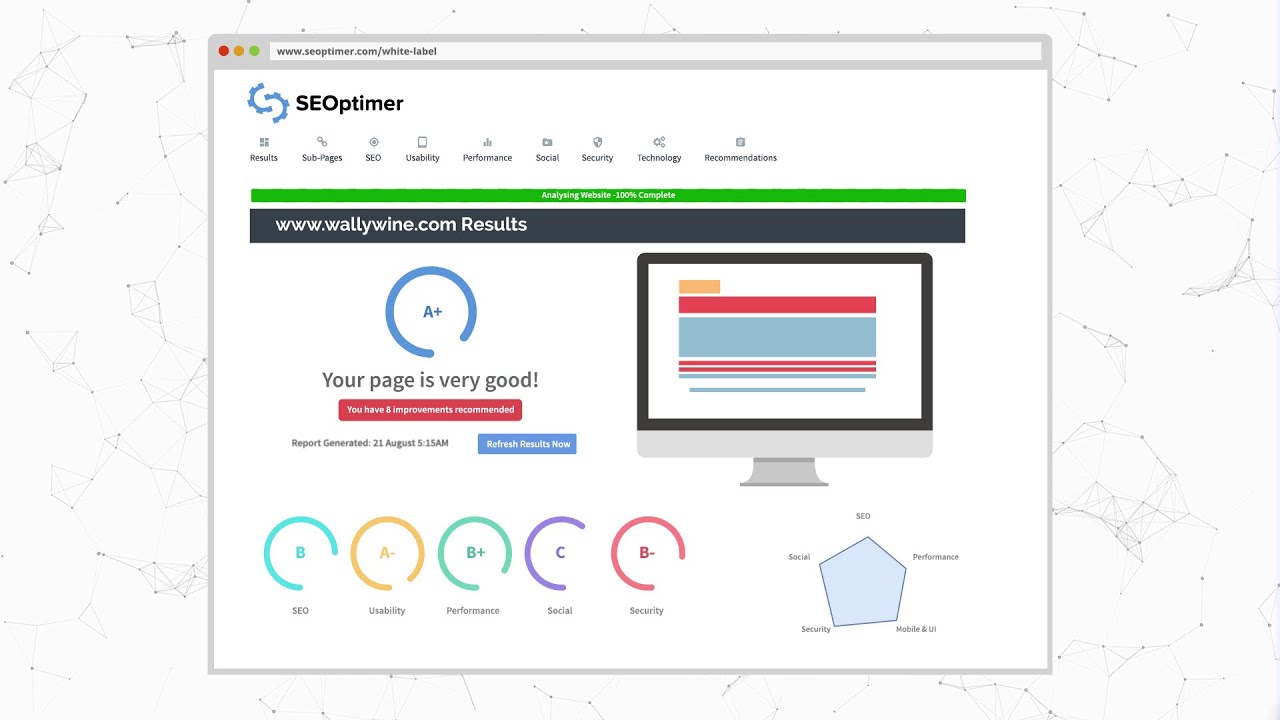Viewport: 1280px width, 720px height.
Task: Click the radar chart SEO label
Action: click(x=863, y=516)
